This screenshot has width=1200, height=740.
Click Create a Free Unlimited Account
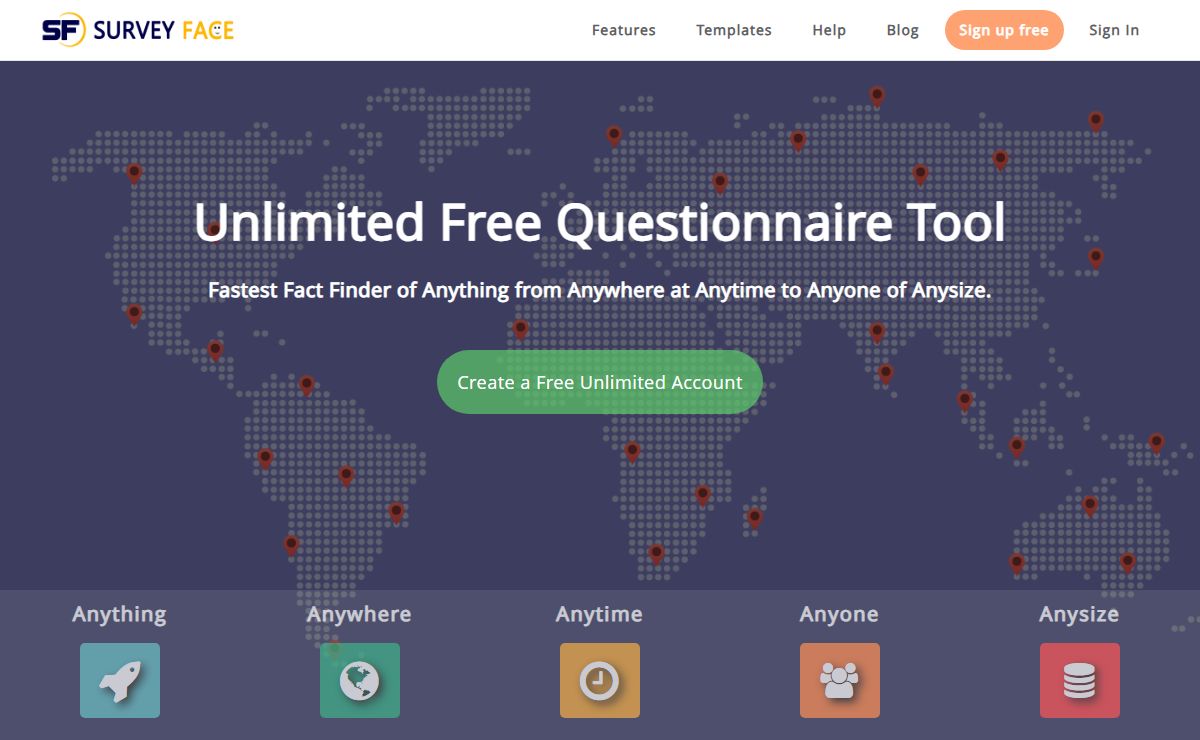click(x=600, y=382)
